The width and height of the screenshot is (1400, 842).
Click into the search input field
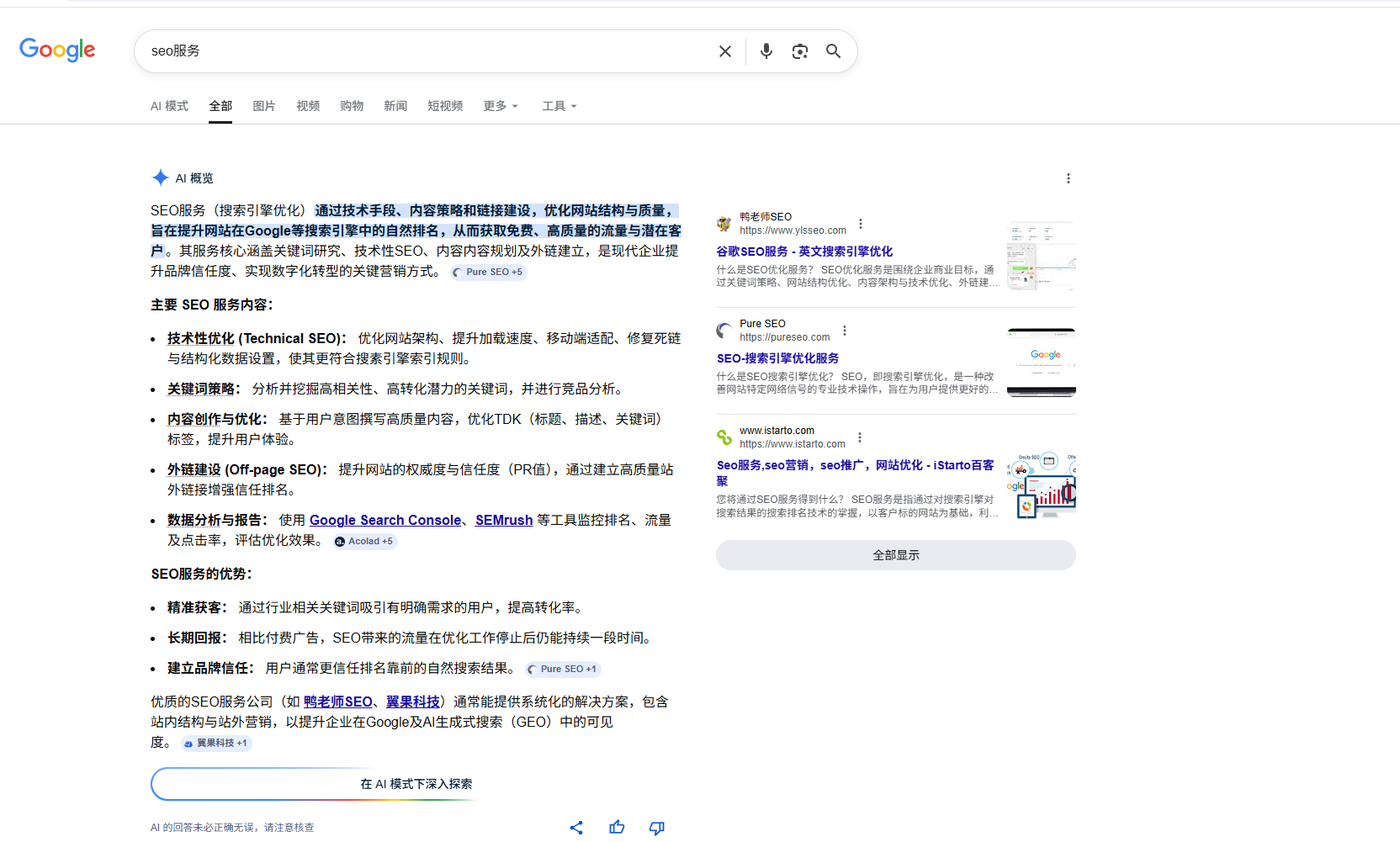pyautogui.click(x=421, y=51)
